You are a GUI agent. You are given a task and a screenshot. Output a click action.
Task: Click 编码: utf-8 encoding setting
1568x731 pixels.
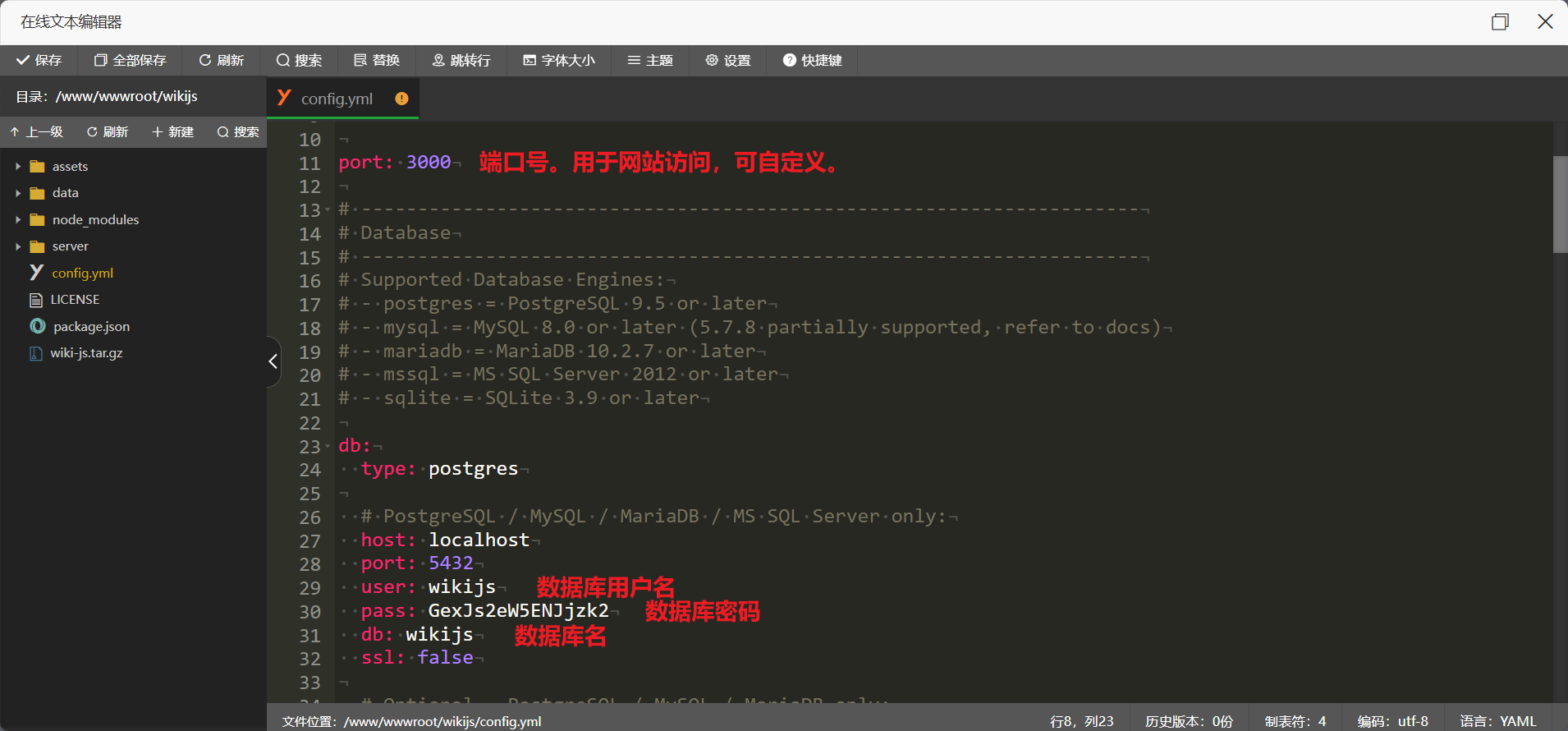coord(1393,721)
